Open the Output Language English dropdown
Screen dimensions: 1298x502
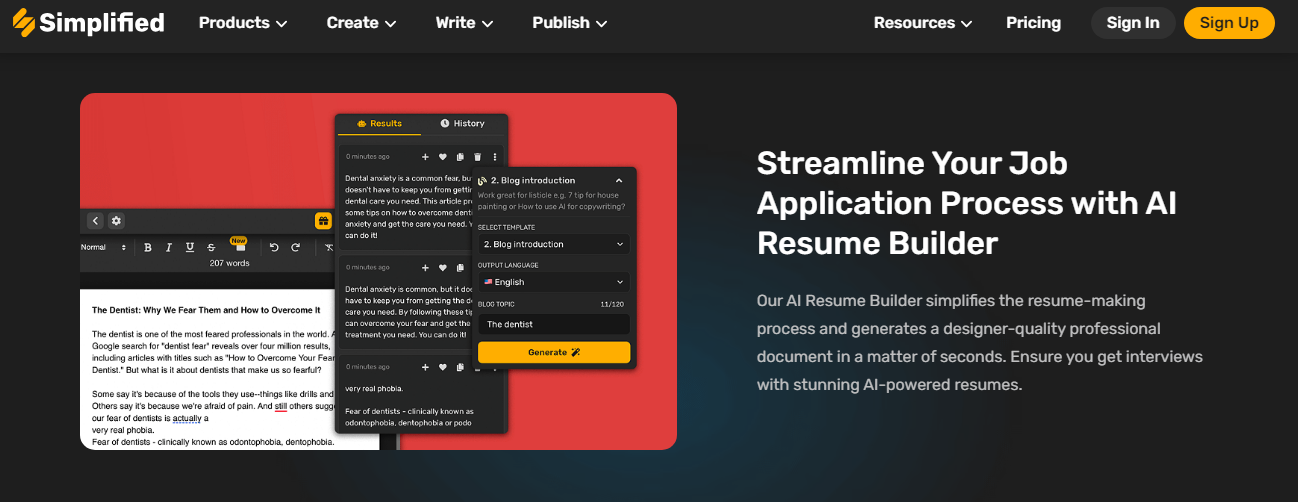[x=553, y=282]
